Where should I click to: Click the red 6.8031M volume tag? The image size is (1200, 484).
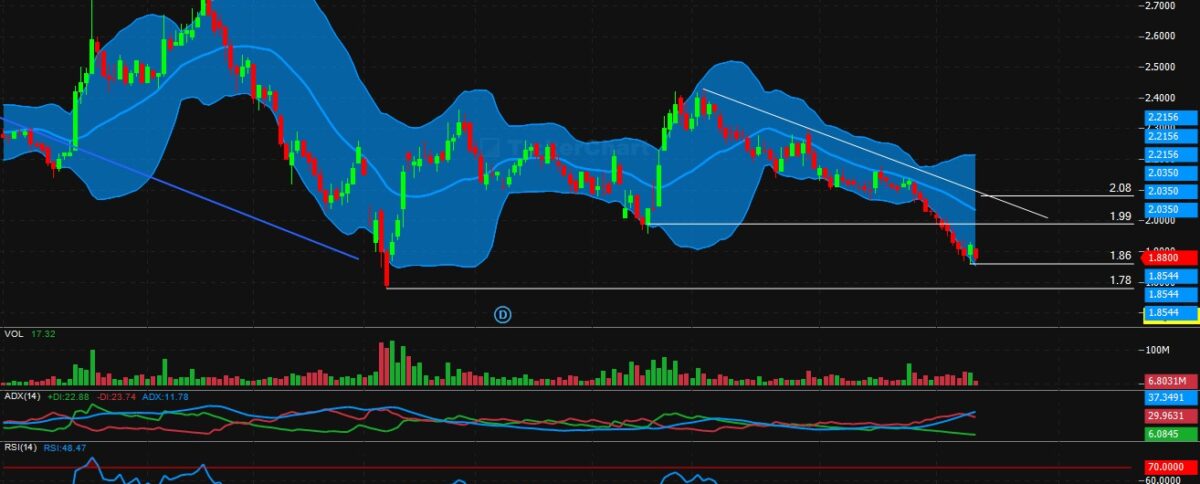[x=1167, y=381]
